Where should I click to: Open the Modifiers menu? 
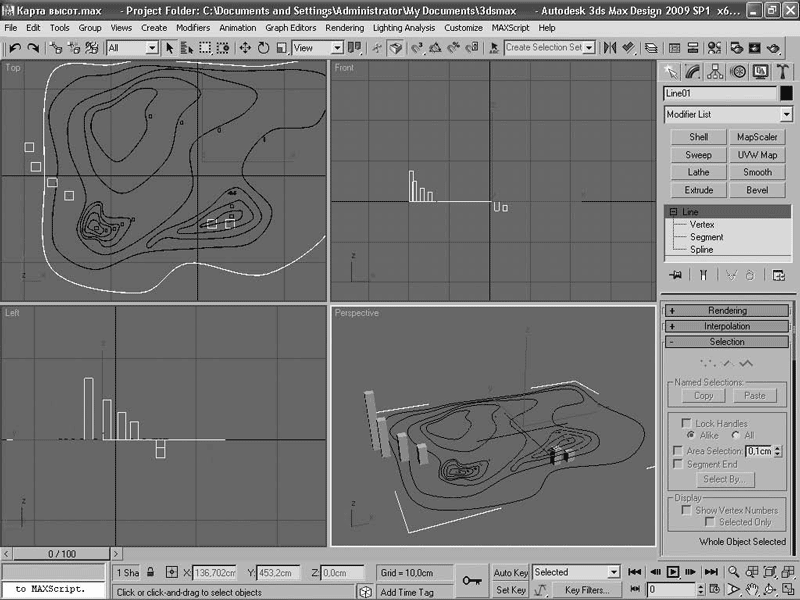(x=193, y=28)
